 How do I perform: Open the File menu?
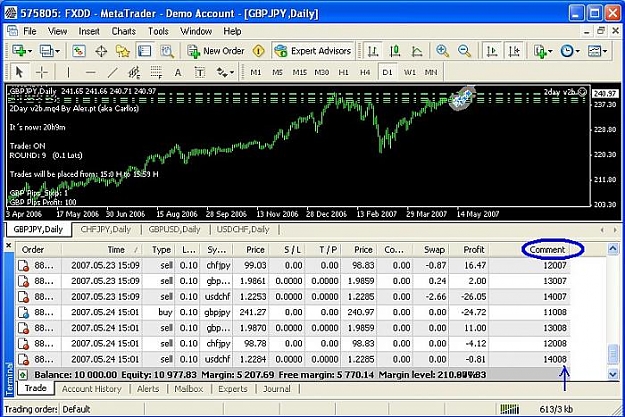coord(30,31)
